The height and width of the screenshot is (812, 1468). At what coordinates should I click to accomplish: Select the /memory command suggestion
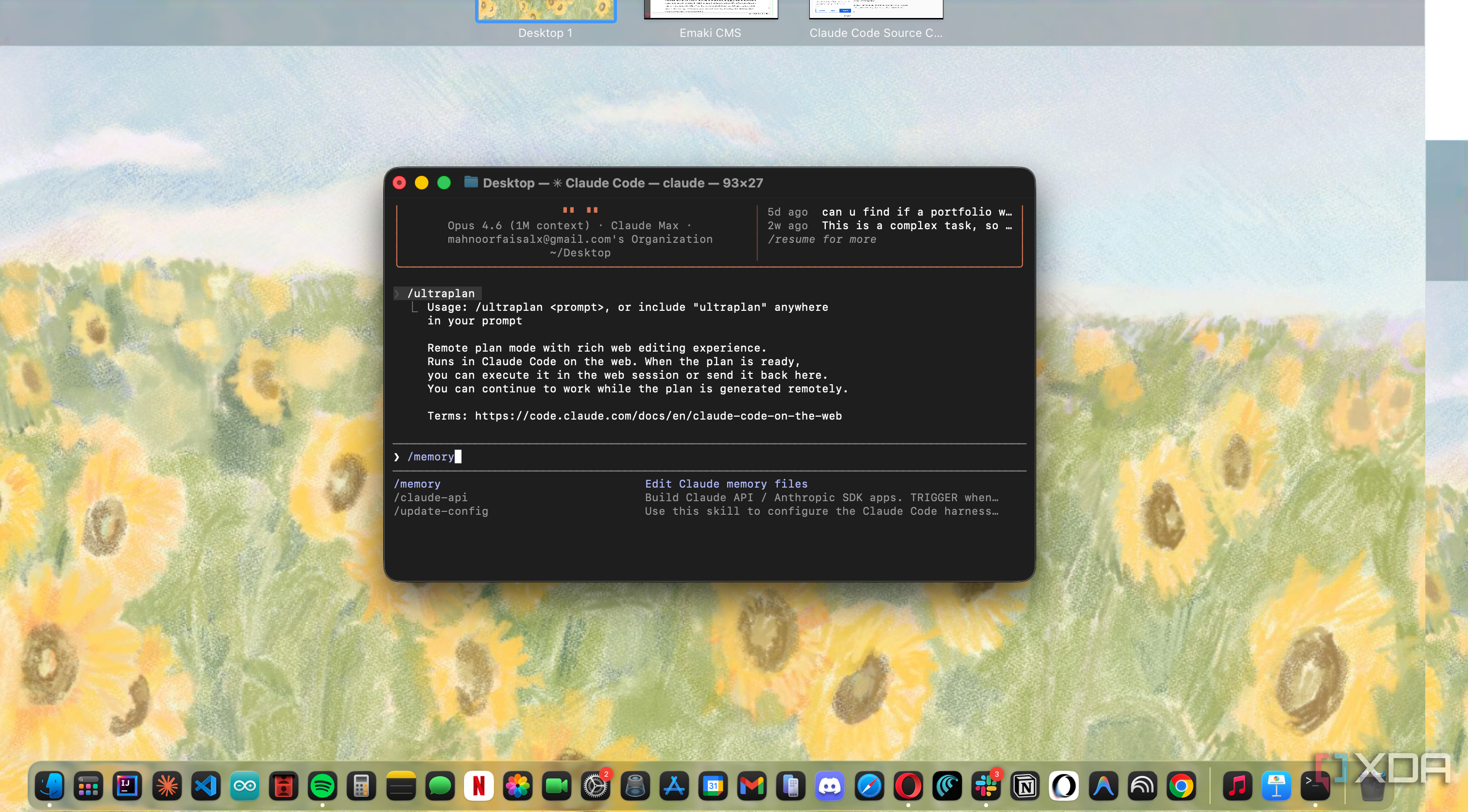tap(709, 484)
